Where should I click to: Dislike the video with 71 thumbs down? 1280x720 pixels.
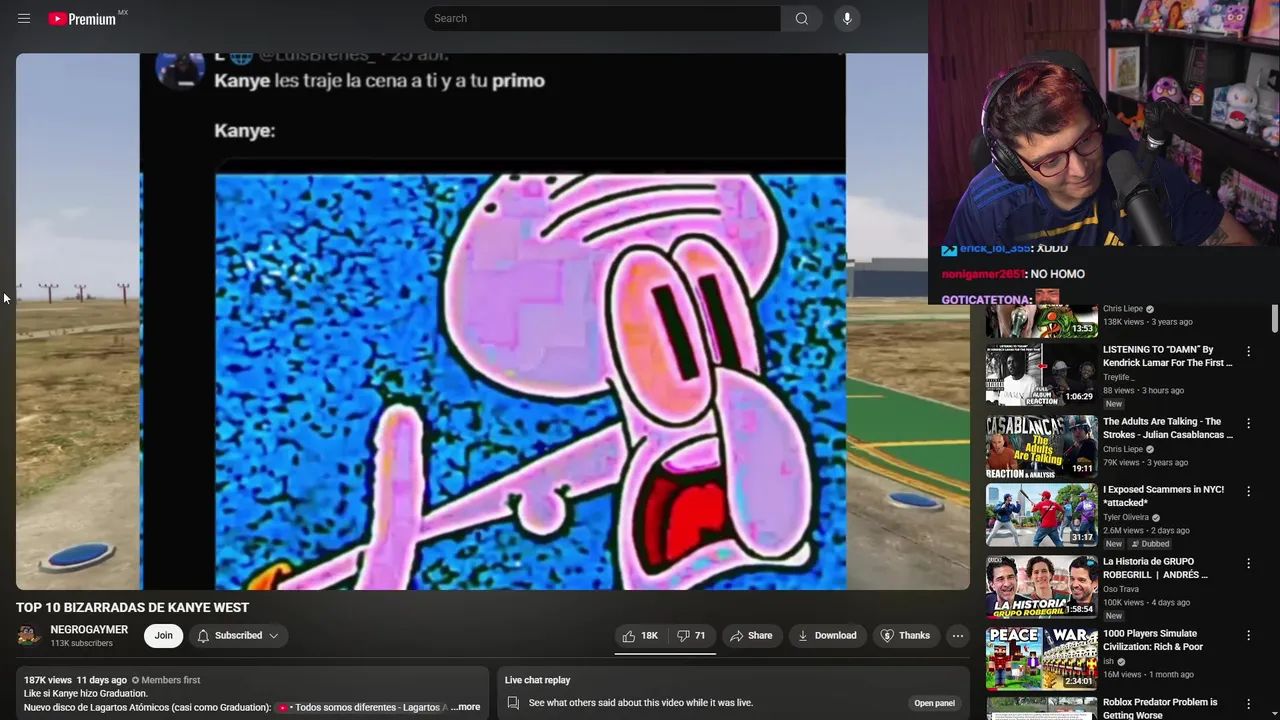pos(691,635)
